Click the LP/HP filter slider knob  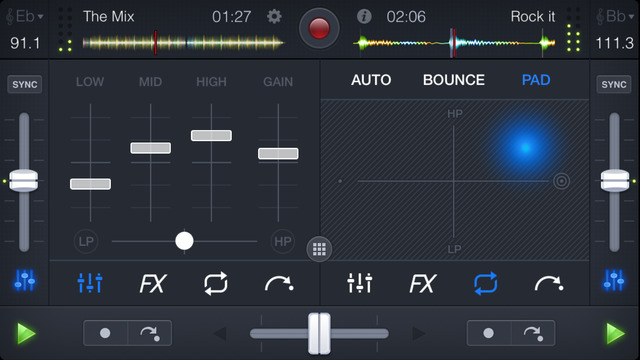tap(184, 241)
